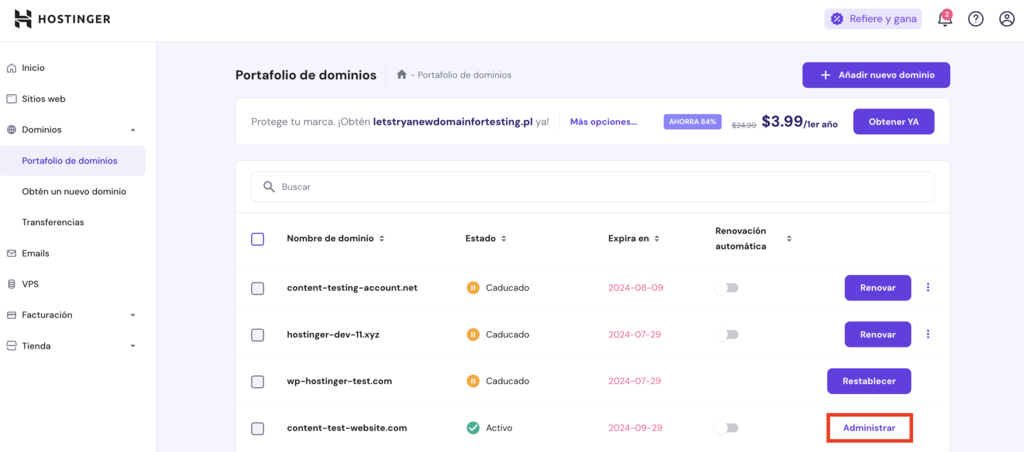Go to Sitios web in sidebar

tap(43, 99)
